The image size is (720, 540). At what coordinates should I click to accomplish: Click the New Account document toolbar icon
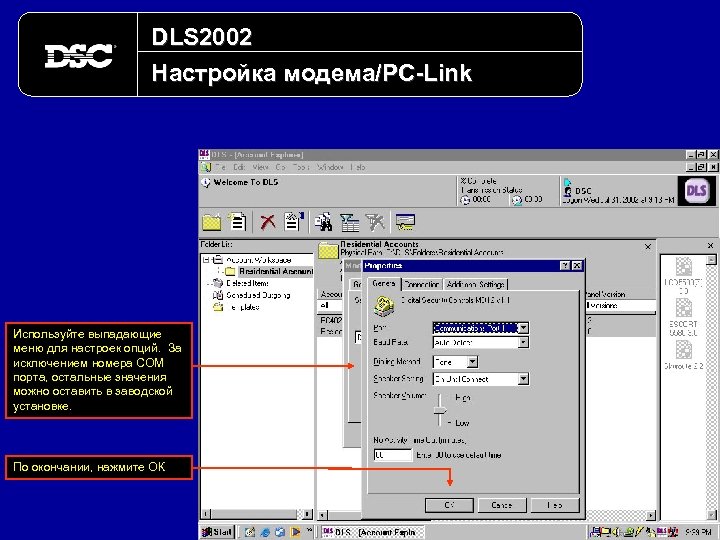coord(238,222)
